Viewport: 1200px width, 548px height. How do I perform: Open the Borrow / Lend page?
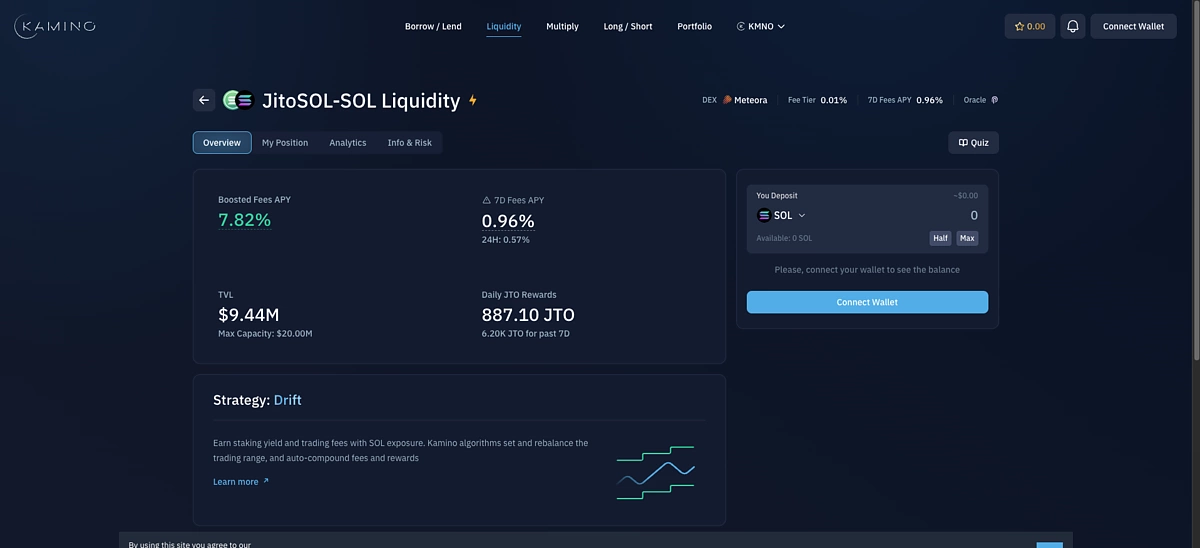coord(433,26)
